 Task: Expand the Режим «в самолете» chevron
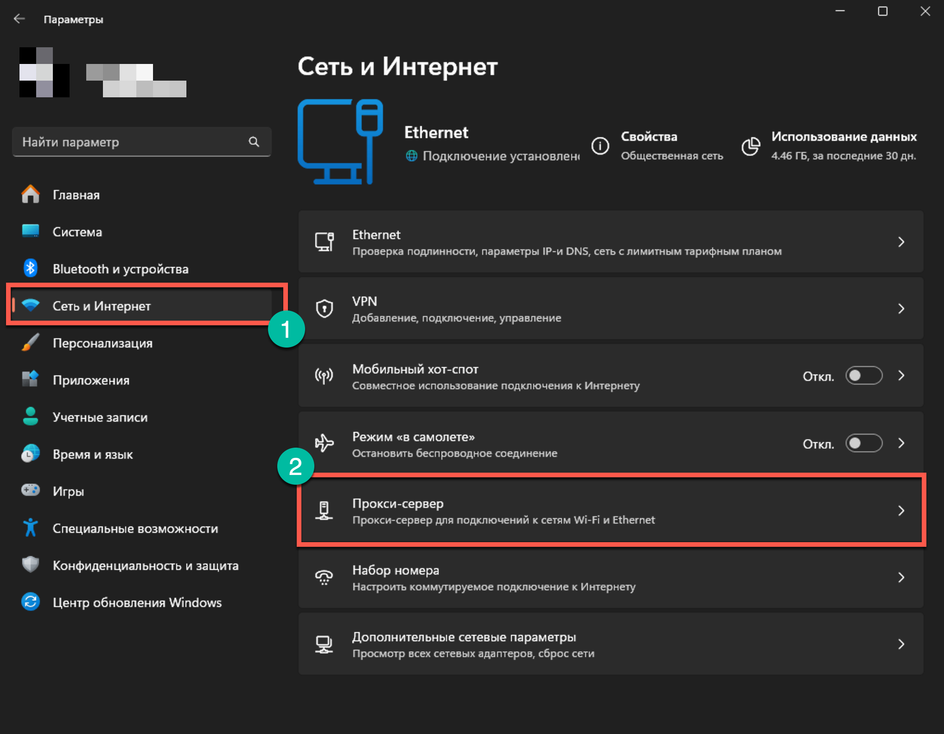(901, 443)
